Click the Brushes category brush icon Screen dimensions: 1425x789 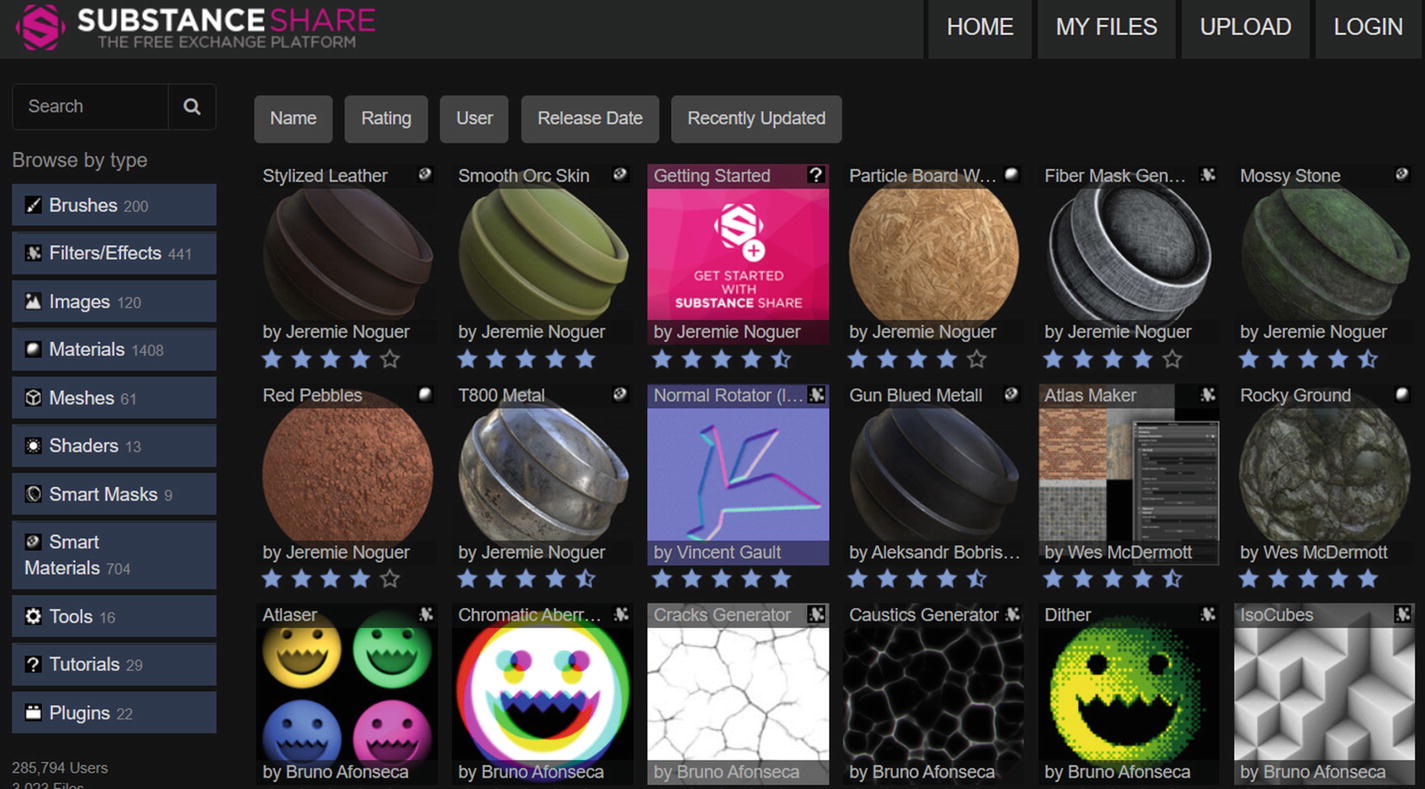pyautogui.click(x=33, y=205)
